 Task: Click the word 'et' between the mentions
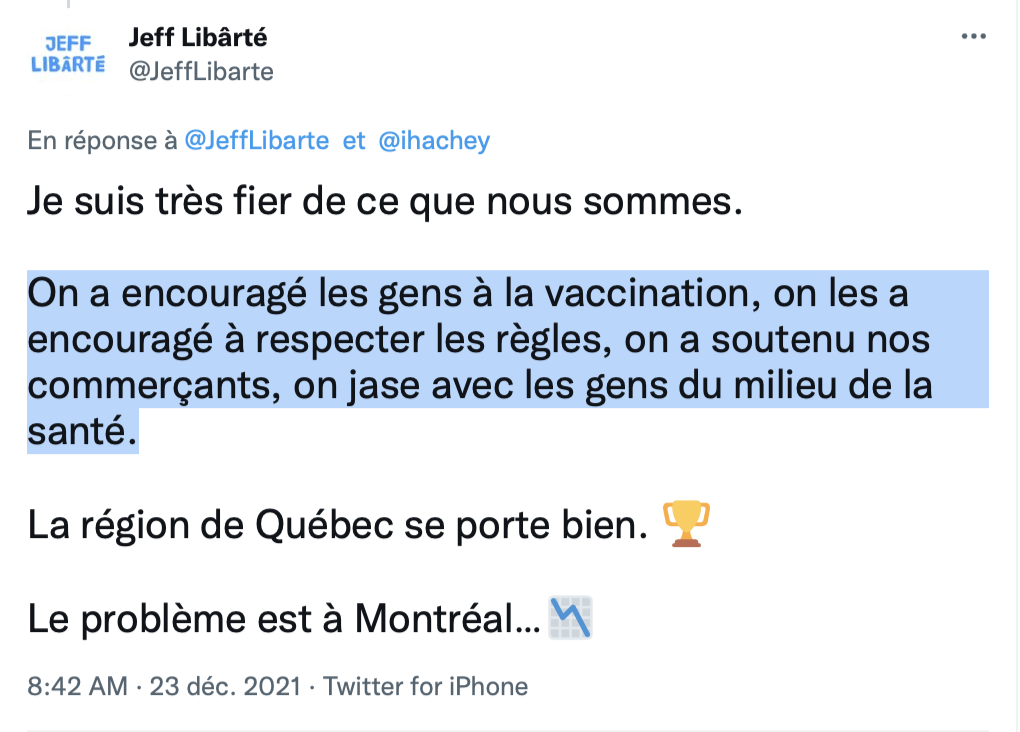coord(354,141)
